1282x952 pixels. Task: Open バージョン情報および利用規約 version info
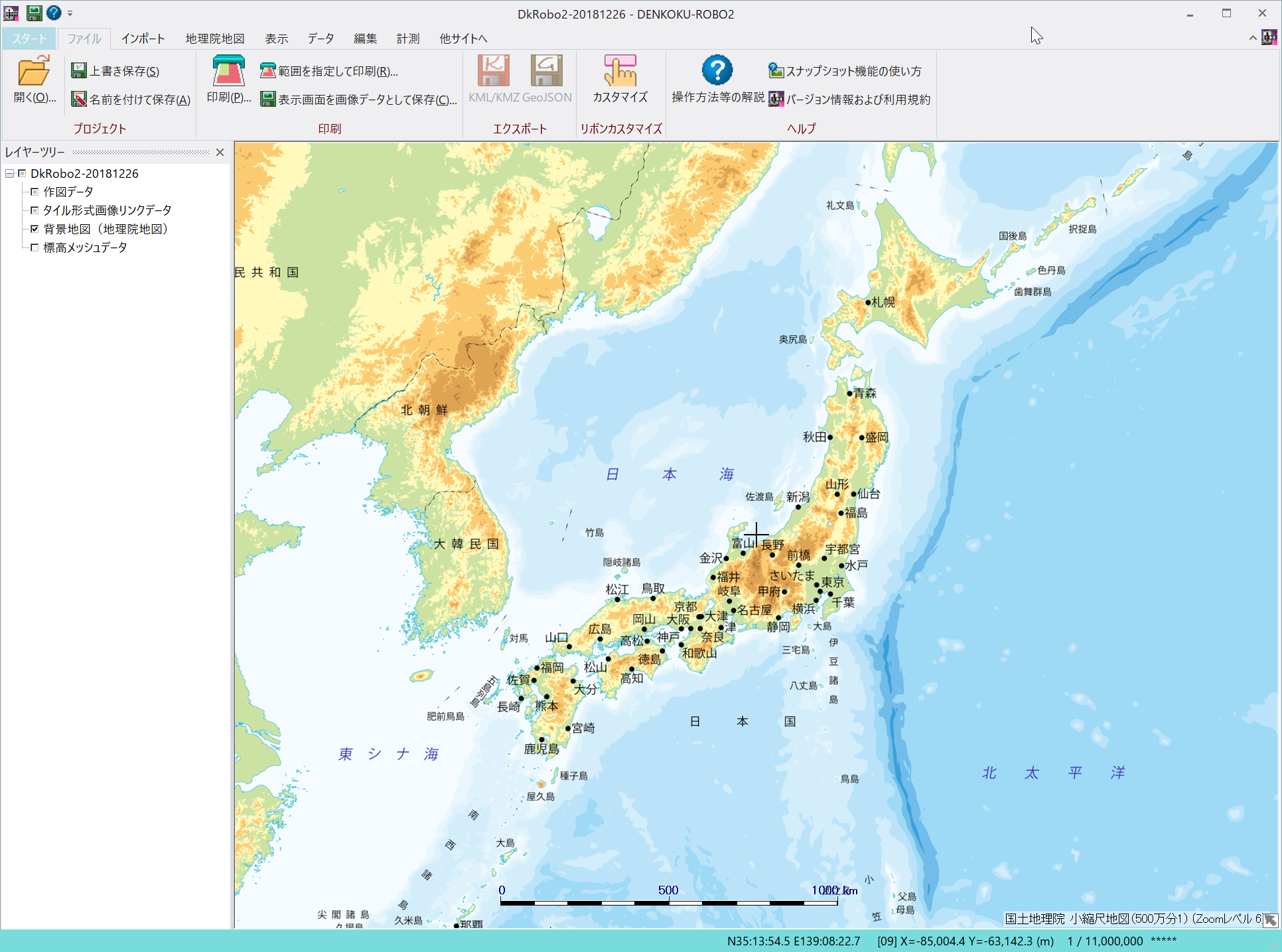[849, 100]
